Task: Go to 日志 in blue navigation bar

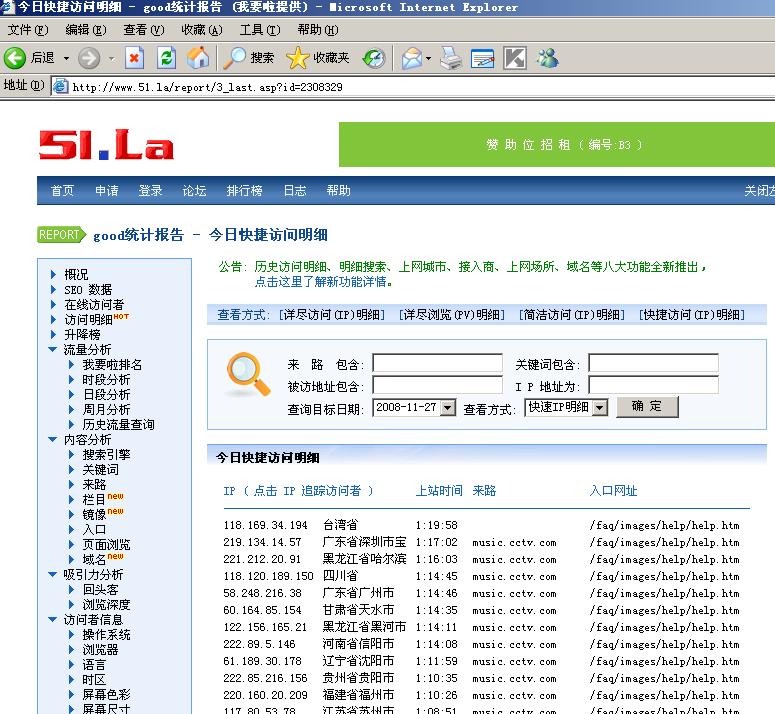Action: [x=295, y=191]
